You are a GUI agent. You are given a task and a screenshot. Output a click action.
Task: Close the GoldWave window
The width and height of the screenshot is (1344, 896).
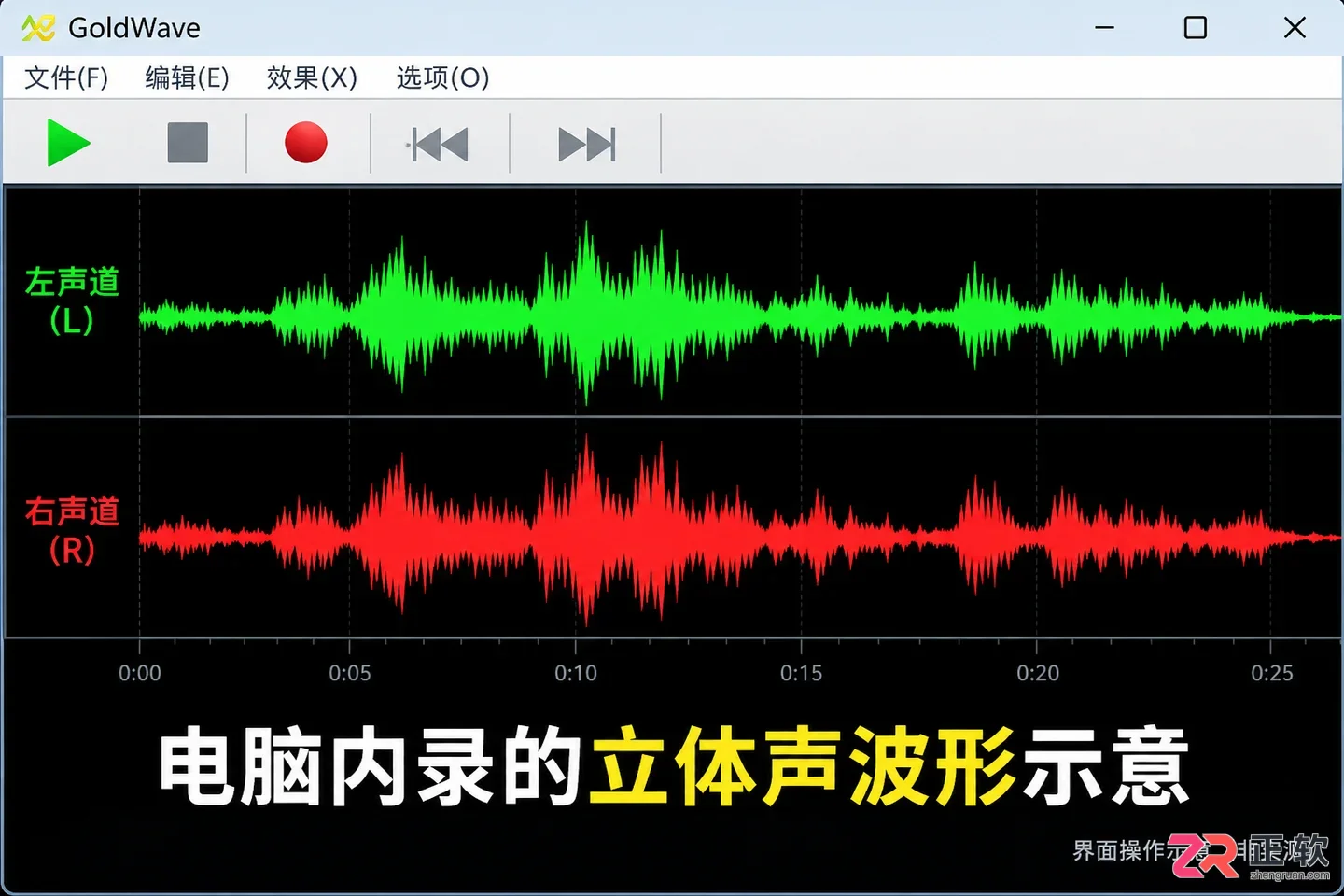[x=1295, y=28]
